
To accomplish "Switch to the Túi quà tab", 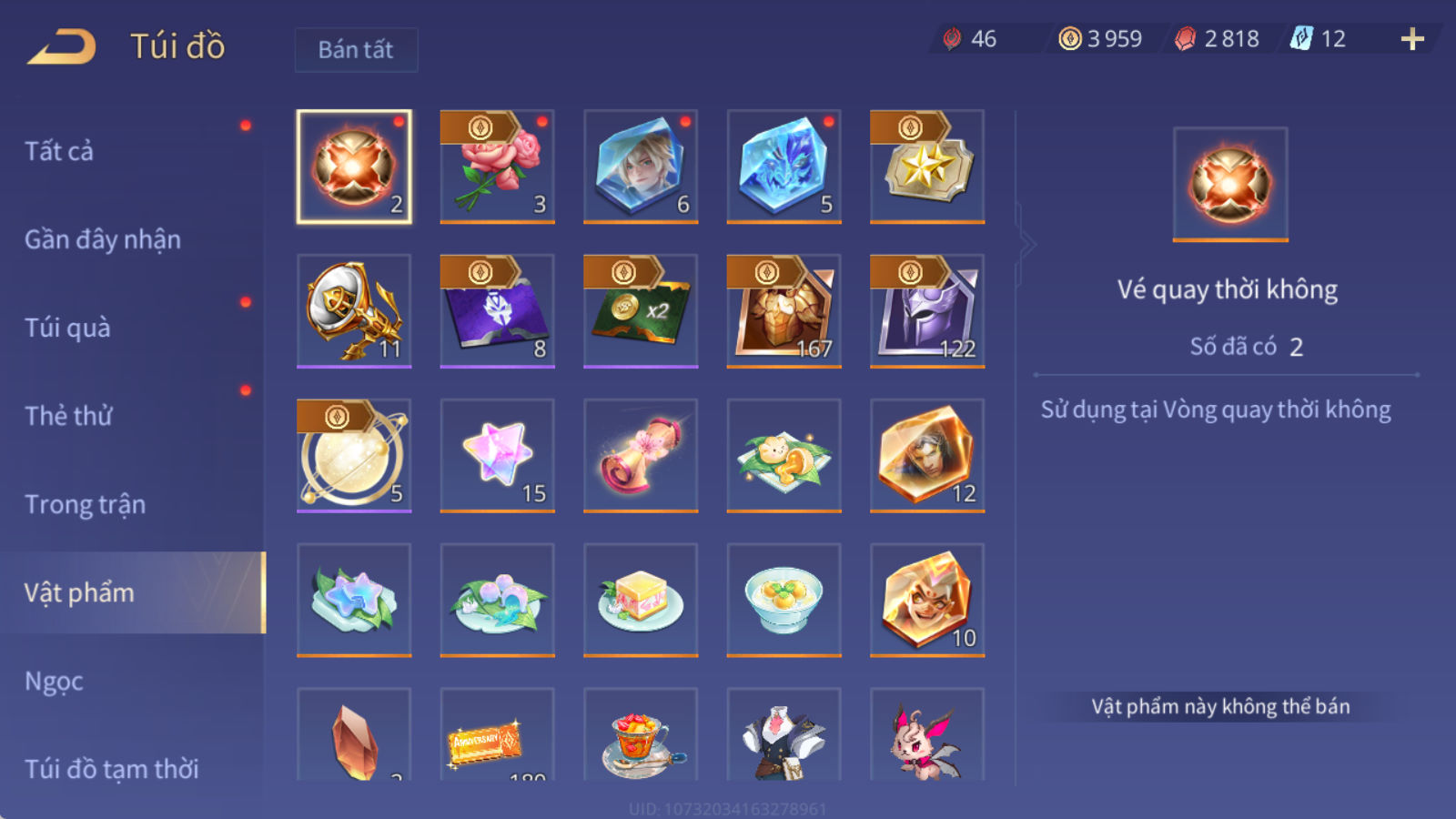I will click(x=67, y=328).
